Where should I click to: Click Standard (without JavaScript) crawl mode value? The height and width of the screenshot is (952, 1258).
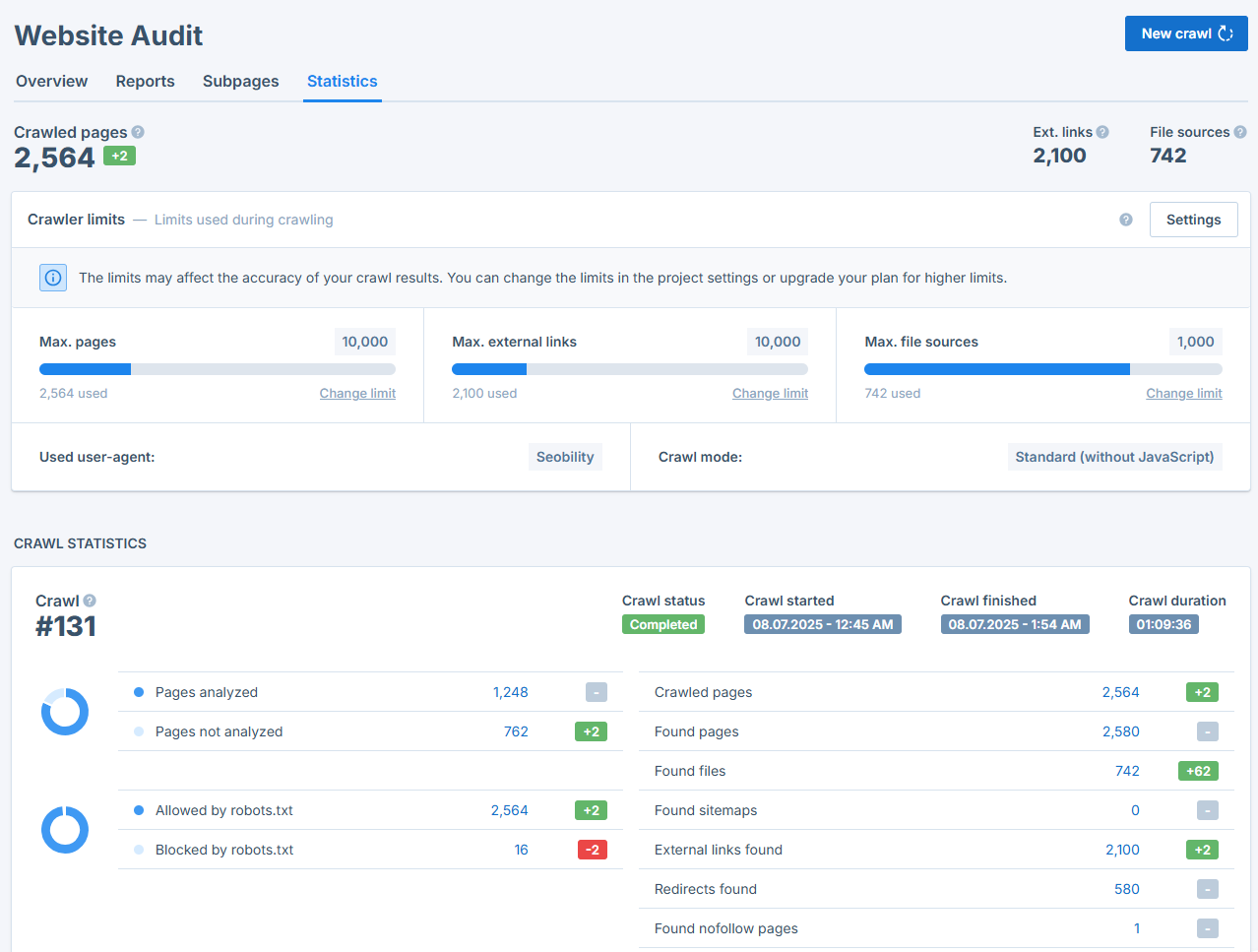(1114, 457)
